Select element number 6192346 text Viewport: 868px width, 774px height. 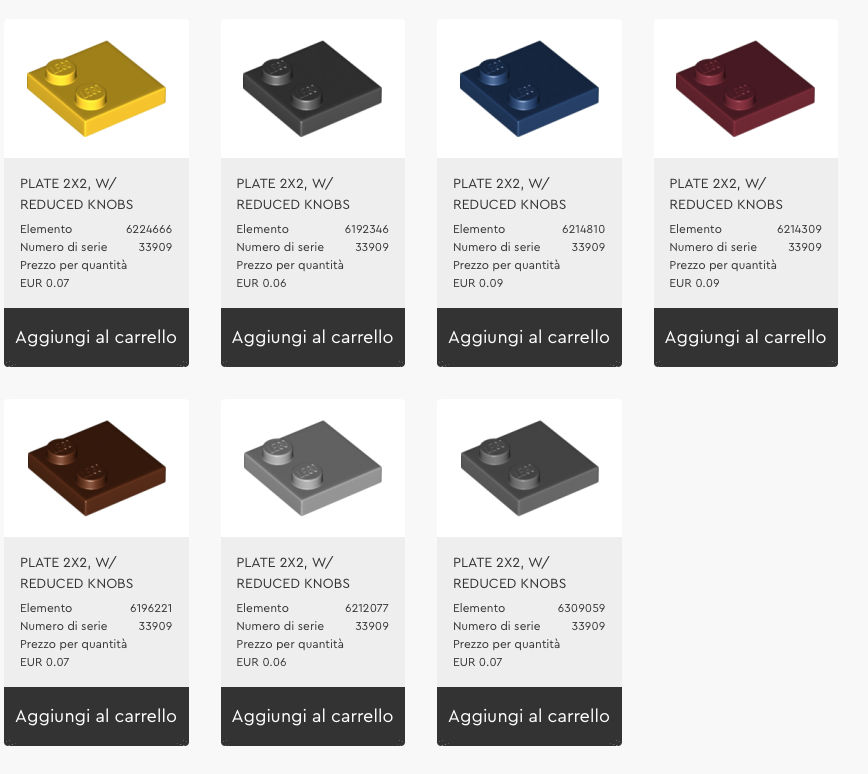click(366, 229)
